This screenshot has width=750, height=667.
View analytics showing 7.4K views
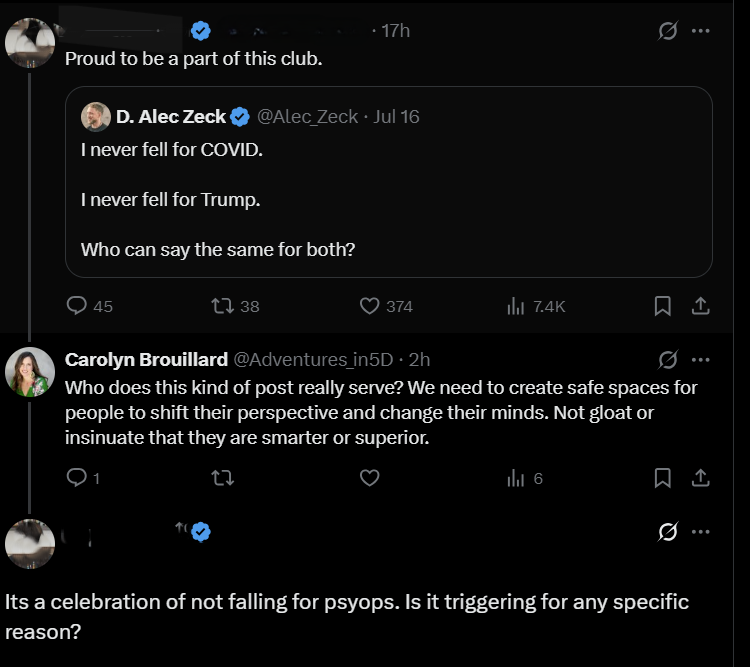517,306
